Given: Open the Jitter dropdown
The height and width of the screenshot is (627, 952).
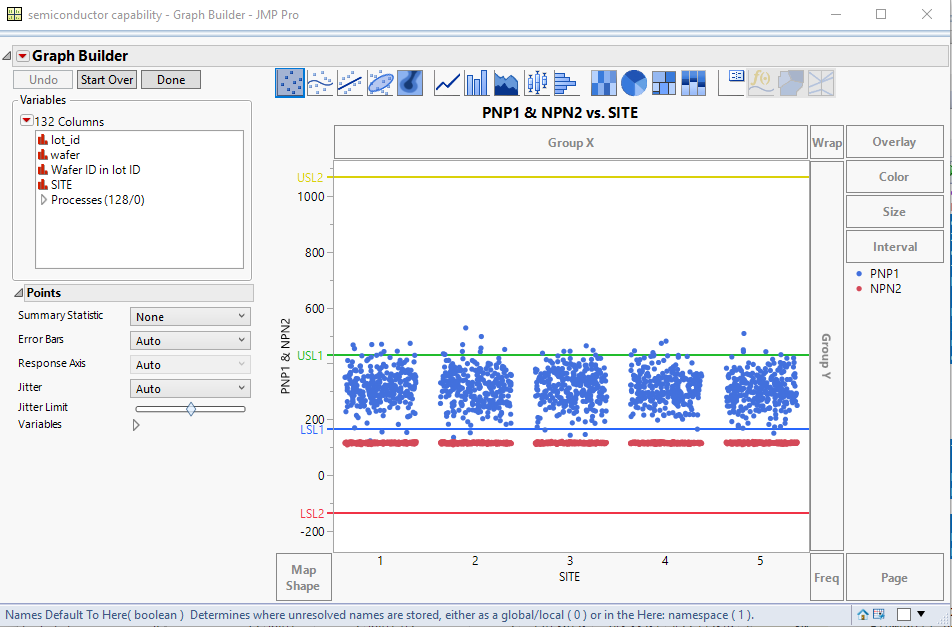Looking at the screenshot, I should 190,389.
